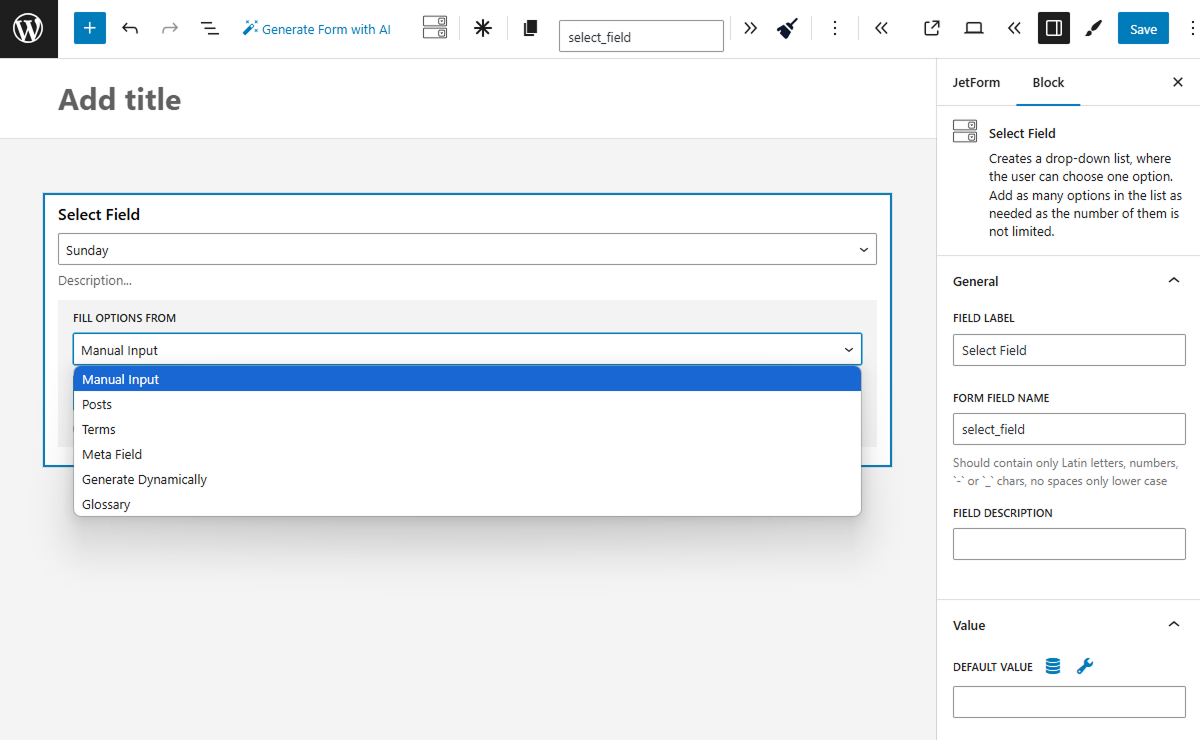Open the Document Overview list view
Screen dimensions: 1200x740
[209, 28]
